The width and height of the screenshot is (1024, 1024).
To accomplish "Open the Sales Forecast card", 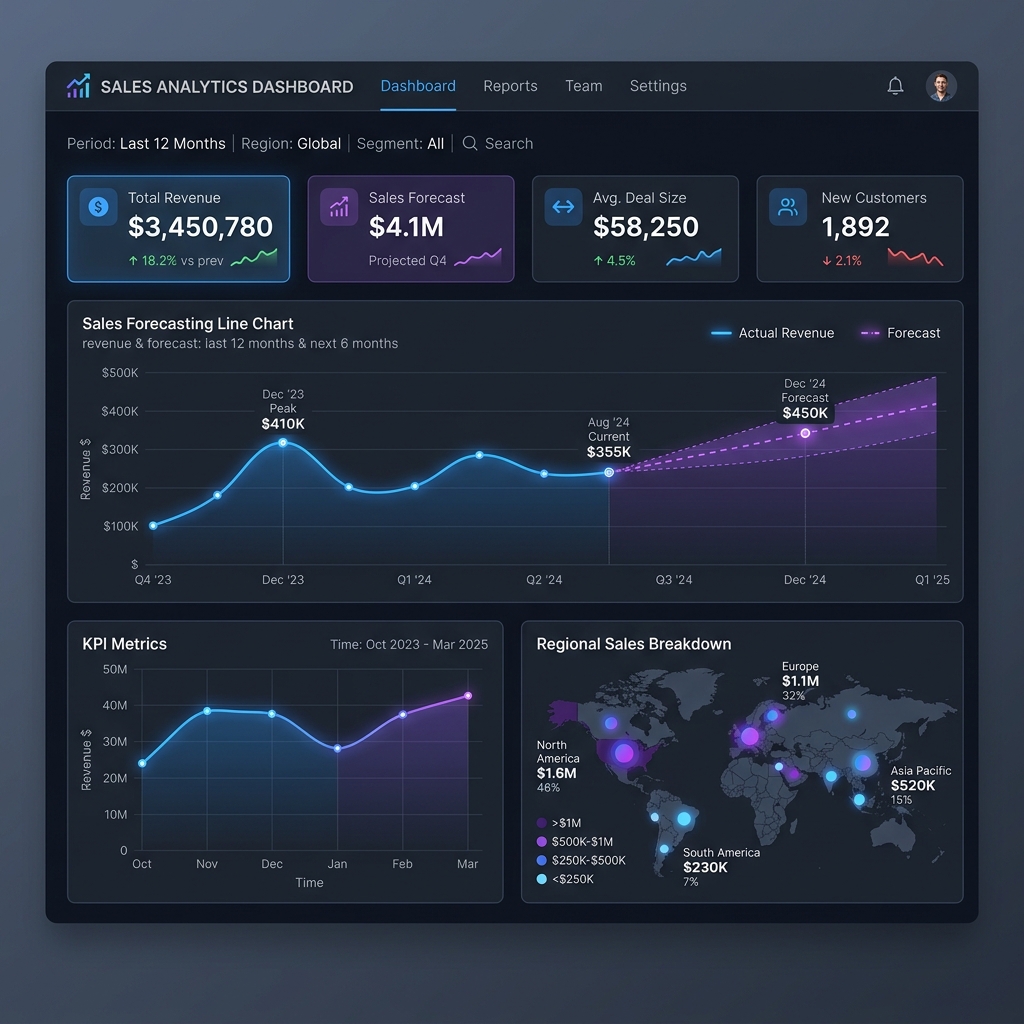I will point(411,229).
